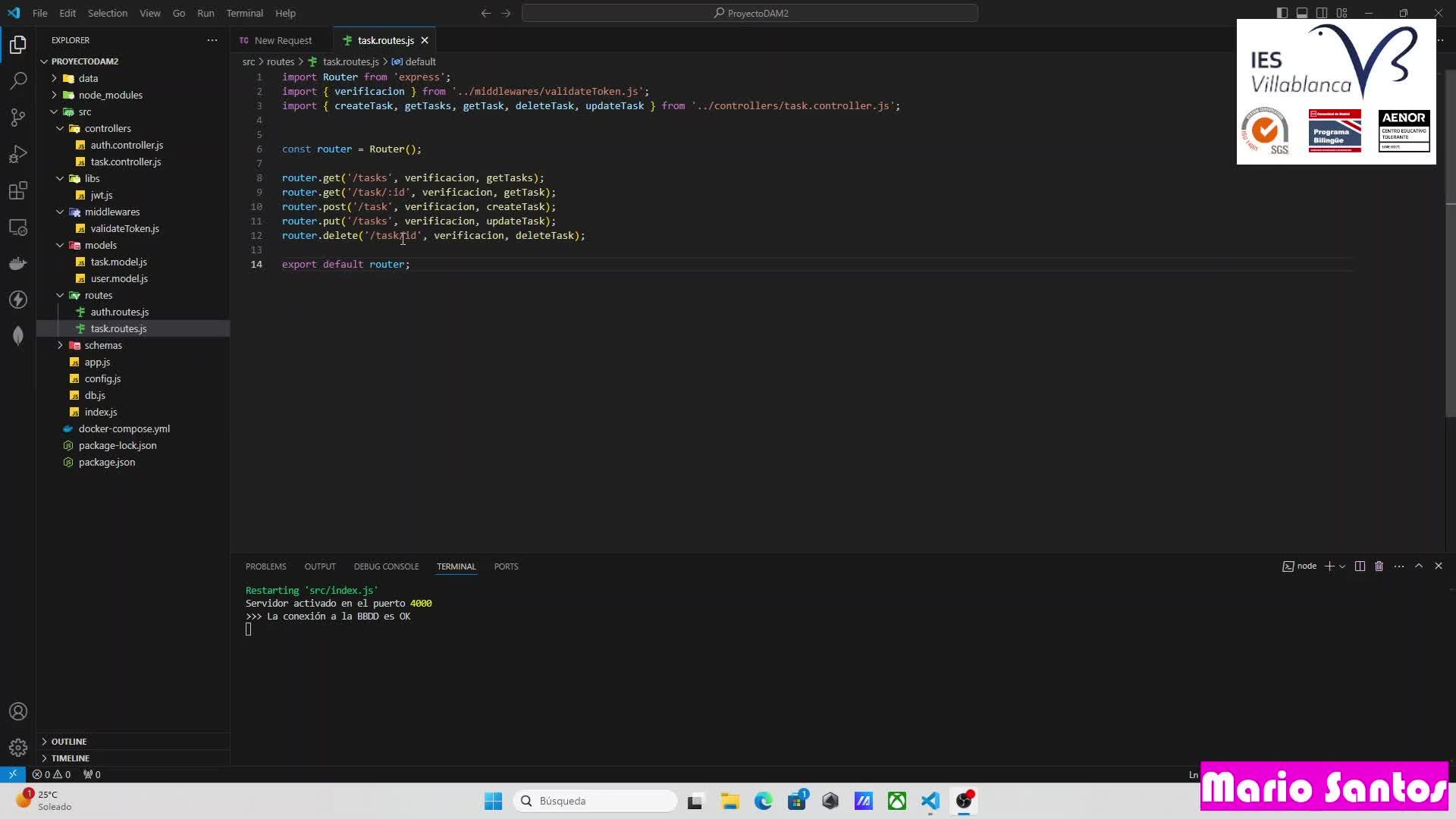Expand the schemas folder
The image size is (1456, 819).
[103, 345]
